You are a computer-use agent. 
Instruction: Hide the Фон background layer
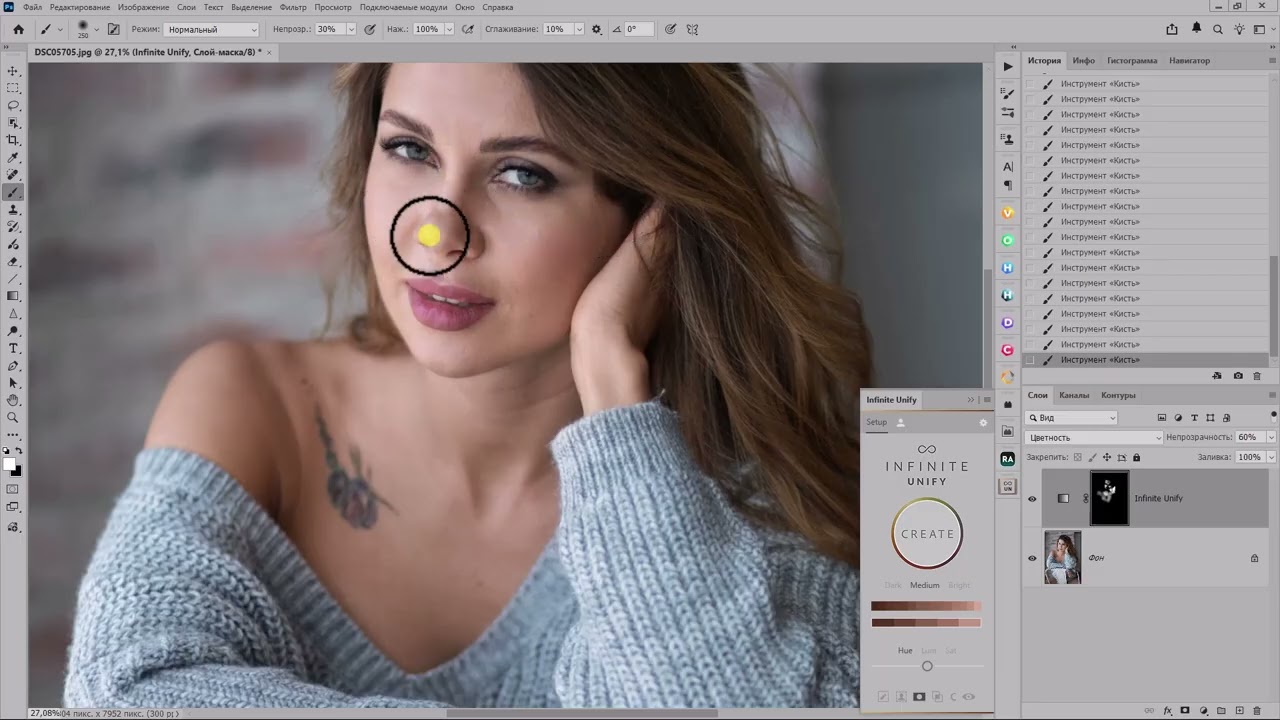tap(1032, 558)
